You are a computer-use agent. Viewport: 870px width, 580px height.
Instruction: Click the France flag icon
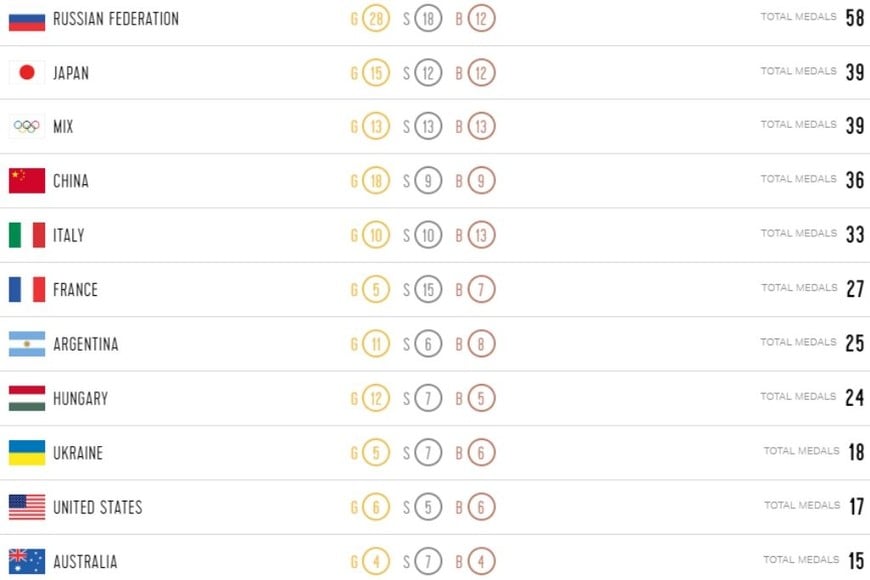pos(27,290)
